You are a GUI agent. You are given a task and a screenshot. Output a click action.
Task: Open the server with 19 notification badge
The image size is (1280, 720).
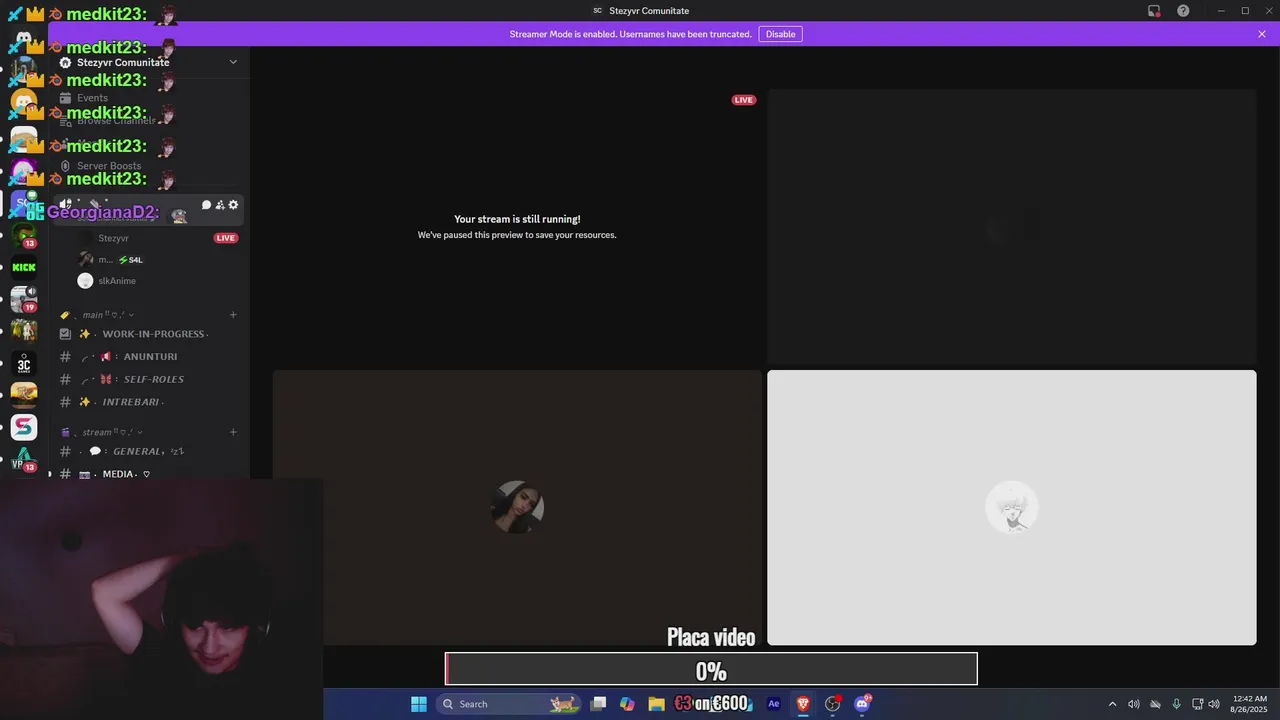[24, 298]
